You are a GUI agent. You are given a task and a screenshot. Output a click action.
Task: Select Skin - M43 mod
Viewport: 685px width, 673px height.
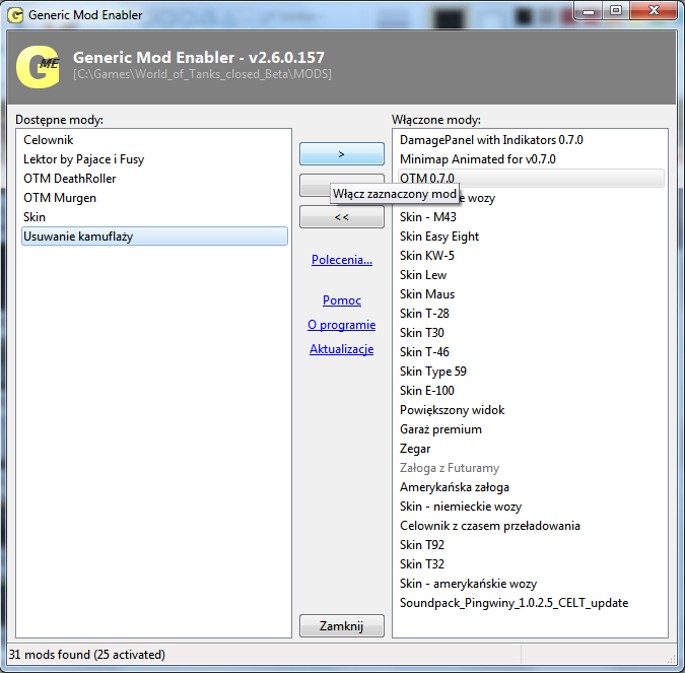click(x=531, y=217)
